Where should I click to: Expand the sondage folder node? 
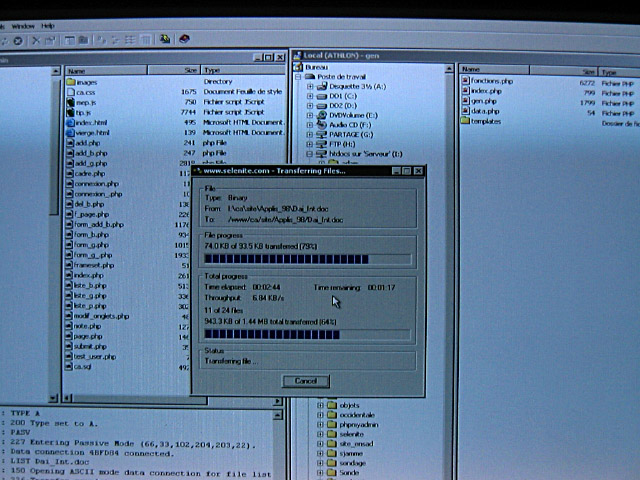(x=320, y=463)
